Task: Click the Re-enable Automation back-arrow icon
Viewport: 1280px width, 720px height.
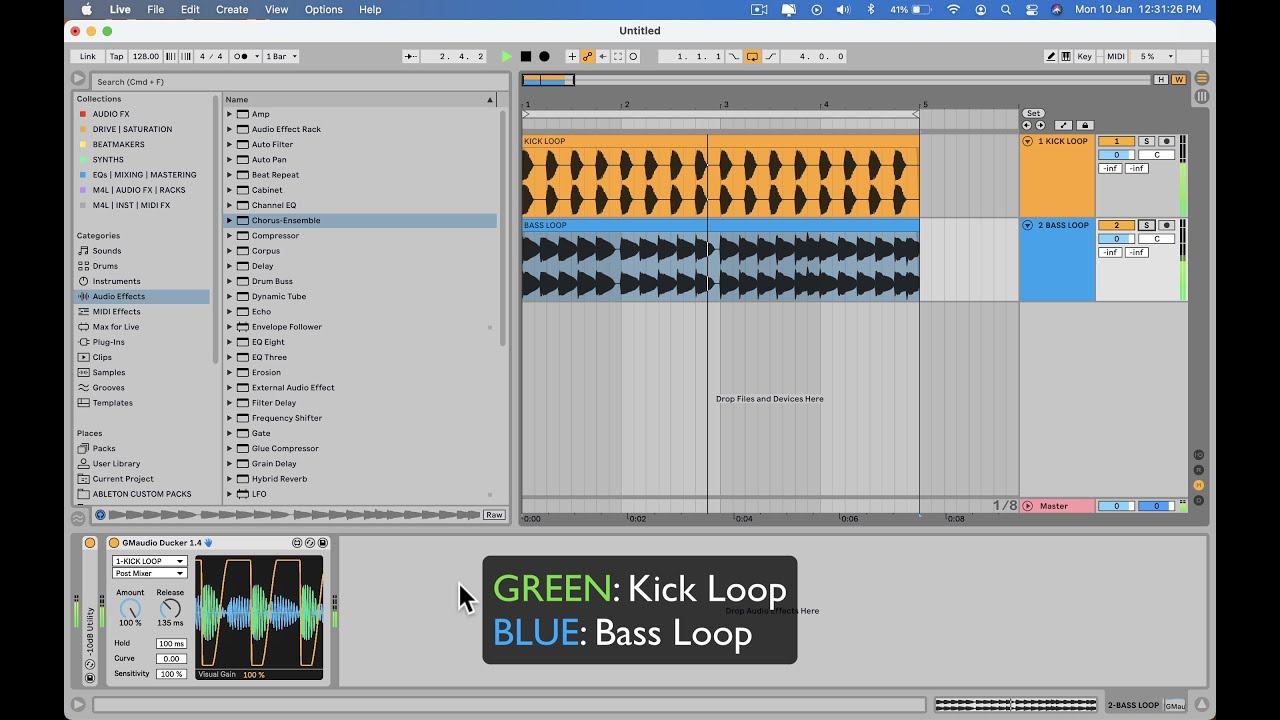Action: (603, 57)
